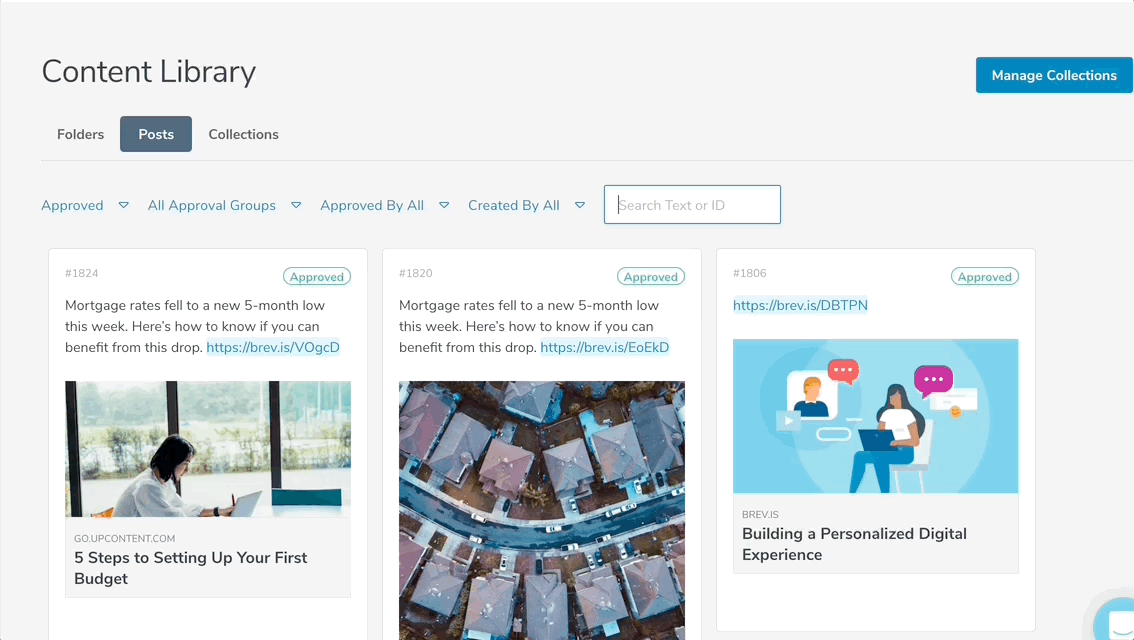The image size is (1134, 640).
Task: Click the BREV.IS source label
Action: (x=760, y=514)
